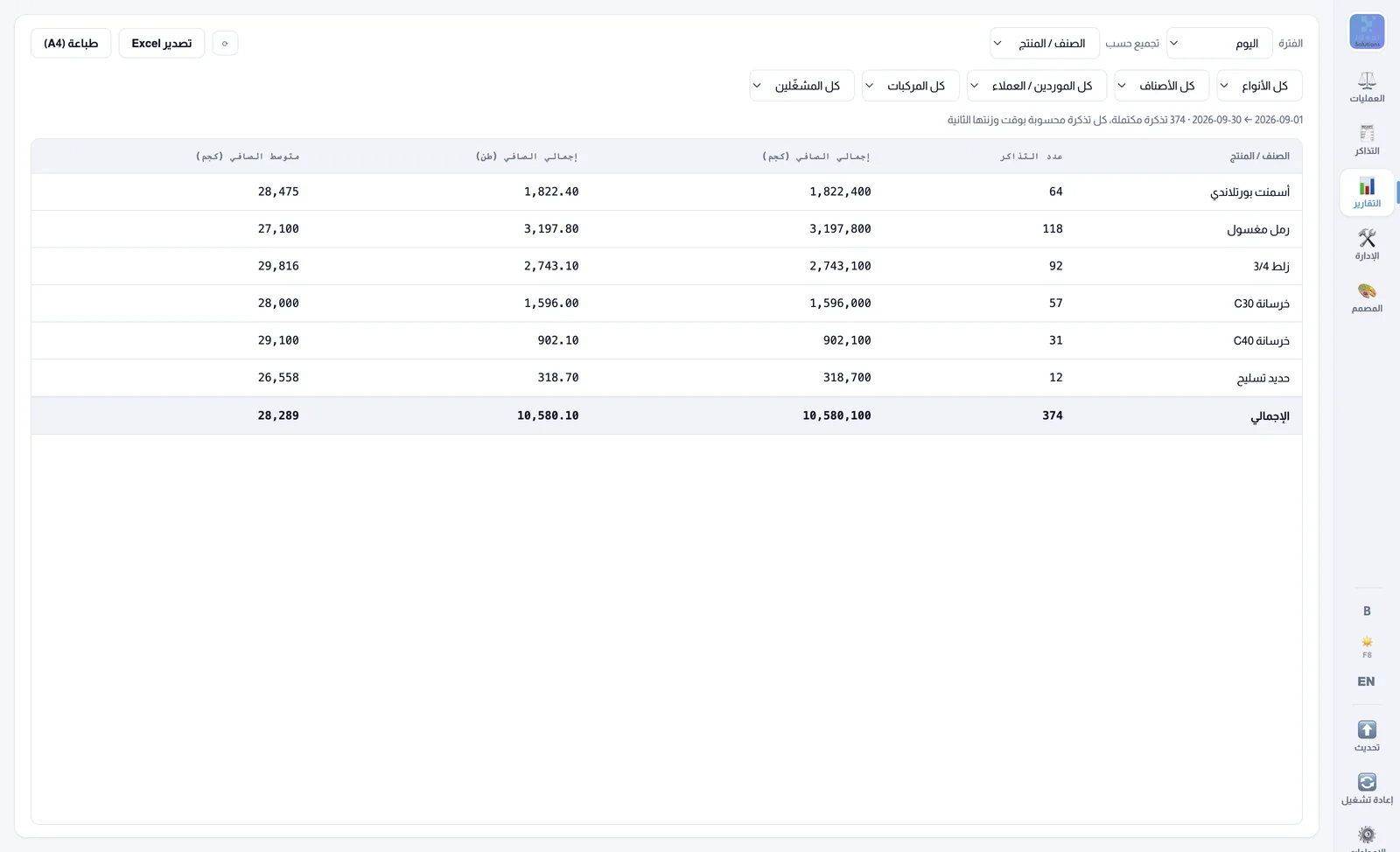Expand كل المشغّلين operators dropdown
Screen dimensions: 1400x852
pyautogui.click(x=801, y=86)
